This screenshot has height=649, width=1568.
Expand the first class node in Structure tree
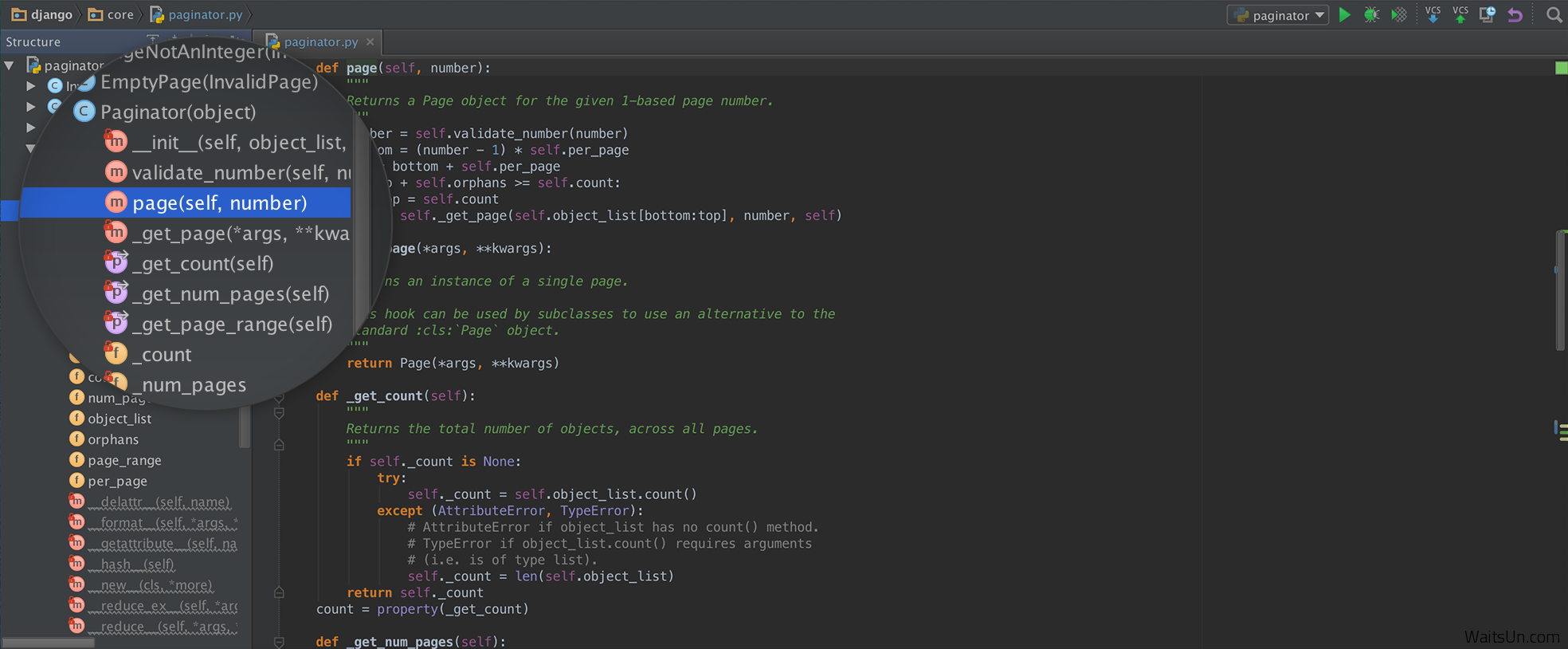(30, 85)
